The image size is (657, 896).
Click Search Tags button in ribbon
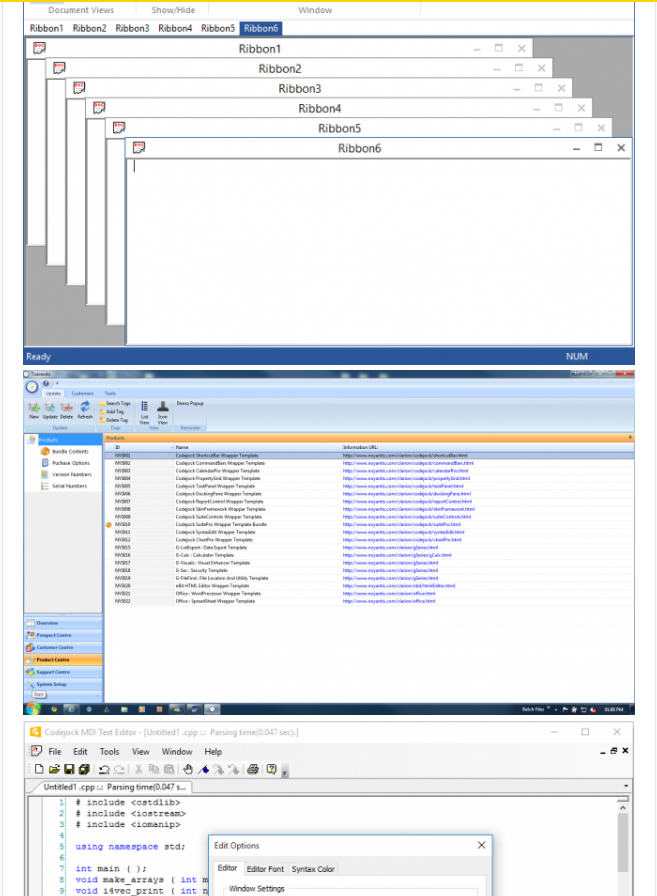pos(115,403)
